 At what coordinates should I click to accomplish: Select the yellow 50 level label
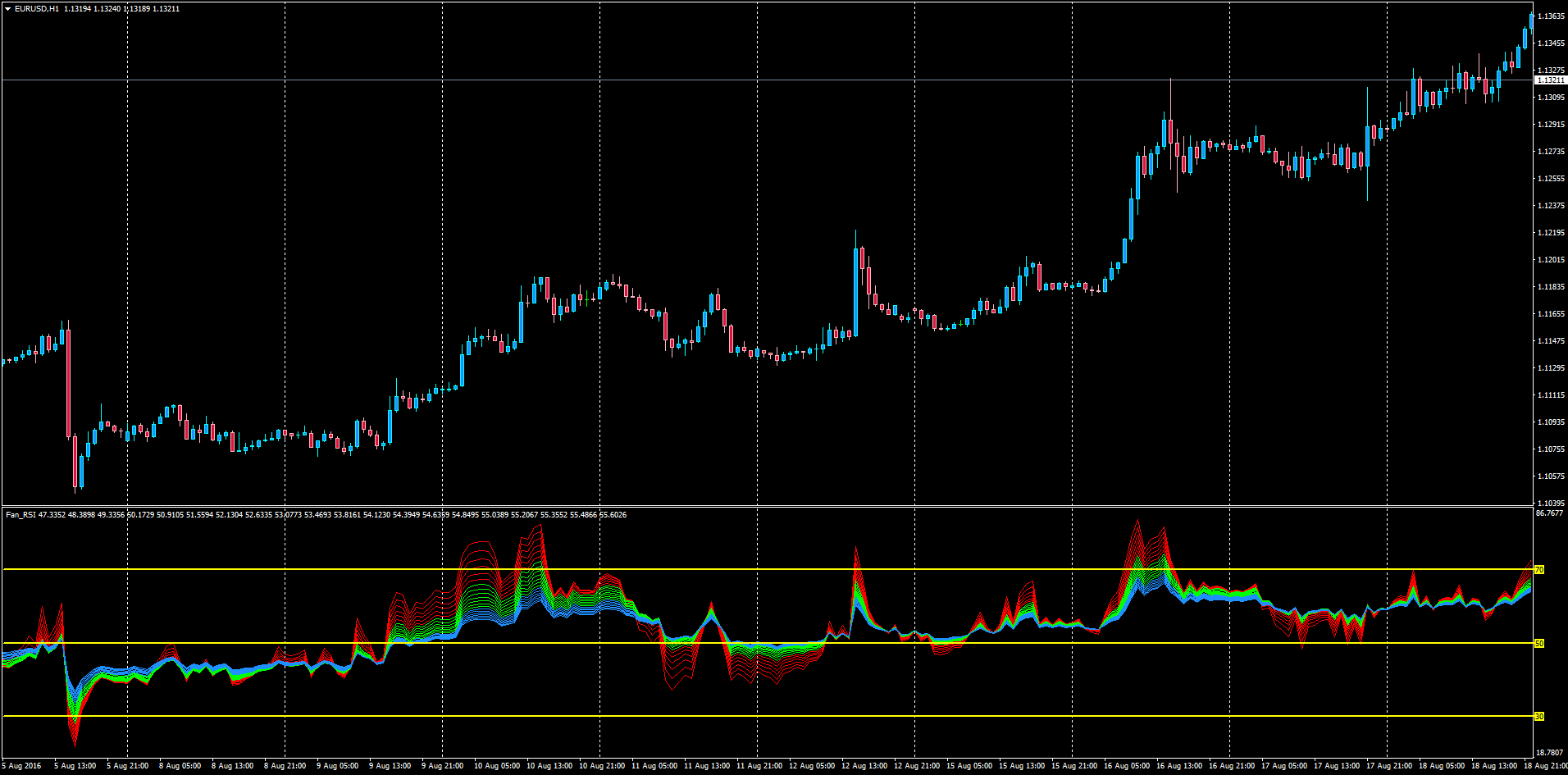(x=1539, y=644)
